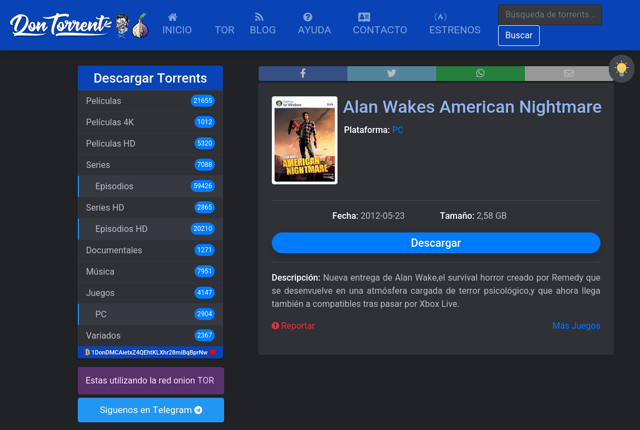Click the Tor onion icon beside the logo
Image resolution: width=640 pixels, height=430 pixels.
(x=140, y=26)
